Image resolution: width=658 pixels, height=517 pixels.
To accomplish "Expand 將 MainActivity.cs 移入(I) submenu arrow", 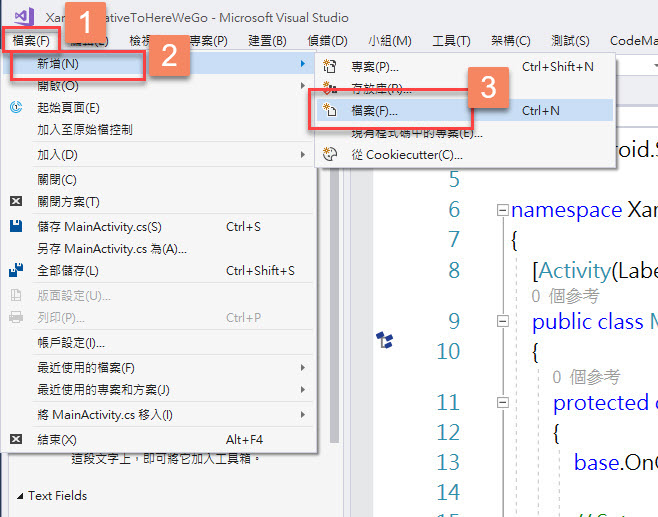I will [303, 415].
